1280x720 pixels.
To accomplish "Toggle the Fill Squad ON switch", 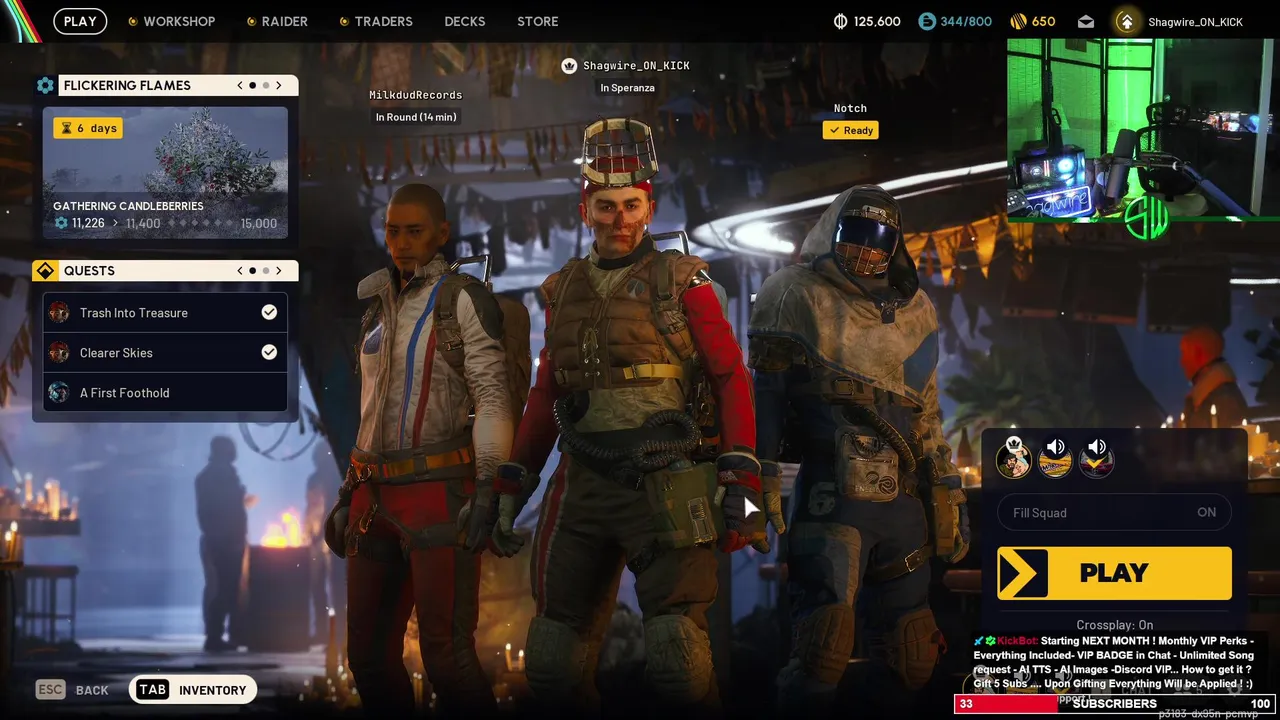I will coord(1114,512).
